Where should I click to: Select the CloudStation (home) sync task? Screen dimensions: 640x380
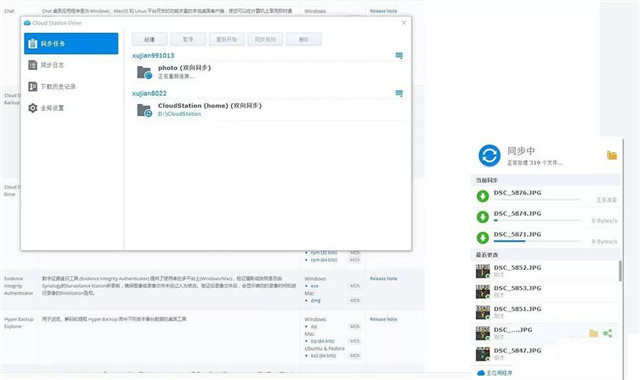pos(269,110)
